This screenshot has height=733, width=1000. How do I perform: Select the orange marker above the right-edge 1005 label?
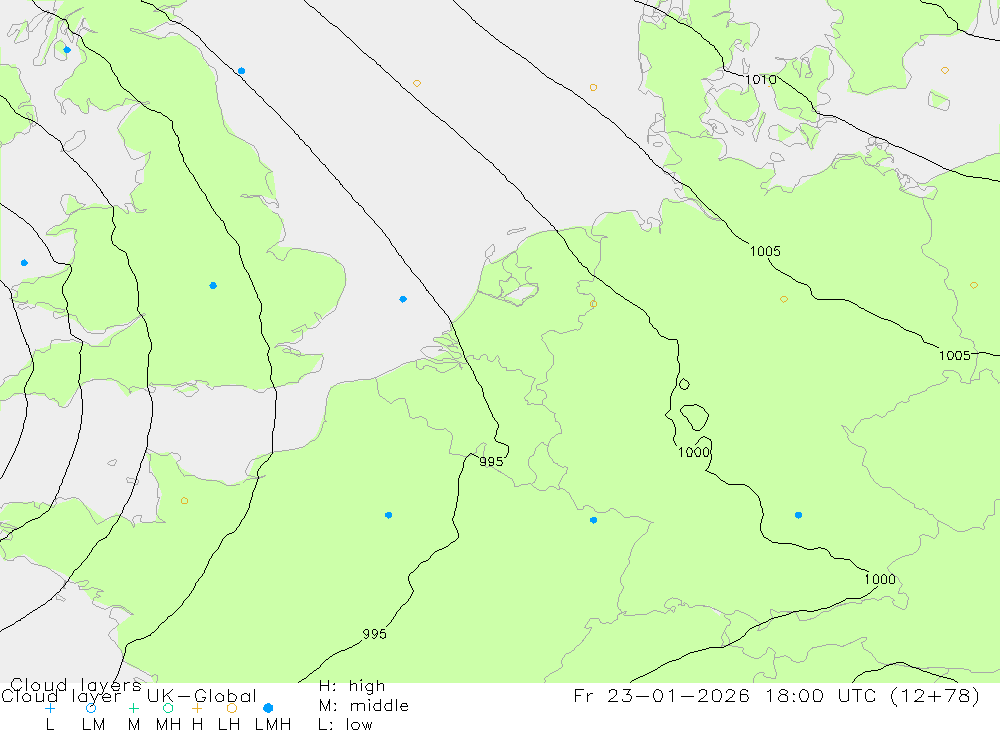click(x=974, y=285)
